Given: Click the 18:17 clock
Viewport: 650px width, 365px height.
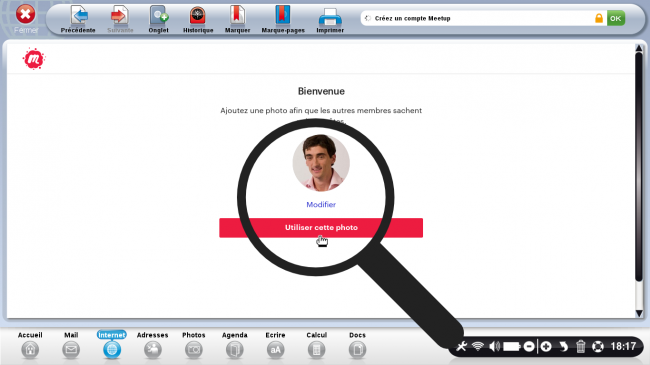Looking at the screenshot, I should [623, 346].
